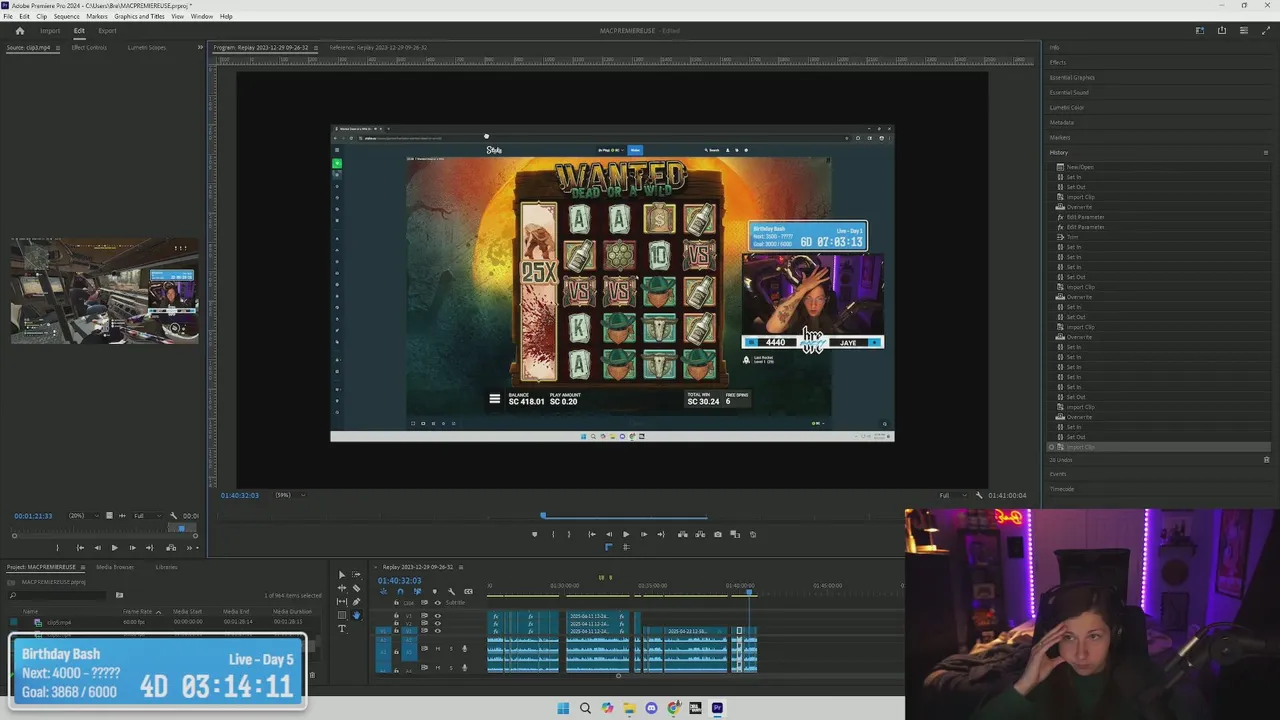Solo audio track A3 with S
The image size is (1280, 720).
[x=452, y=649]
